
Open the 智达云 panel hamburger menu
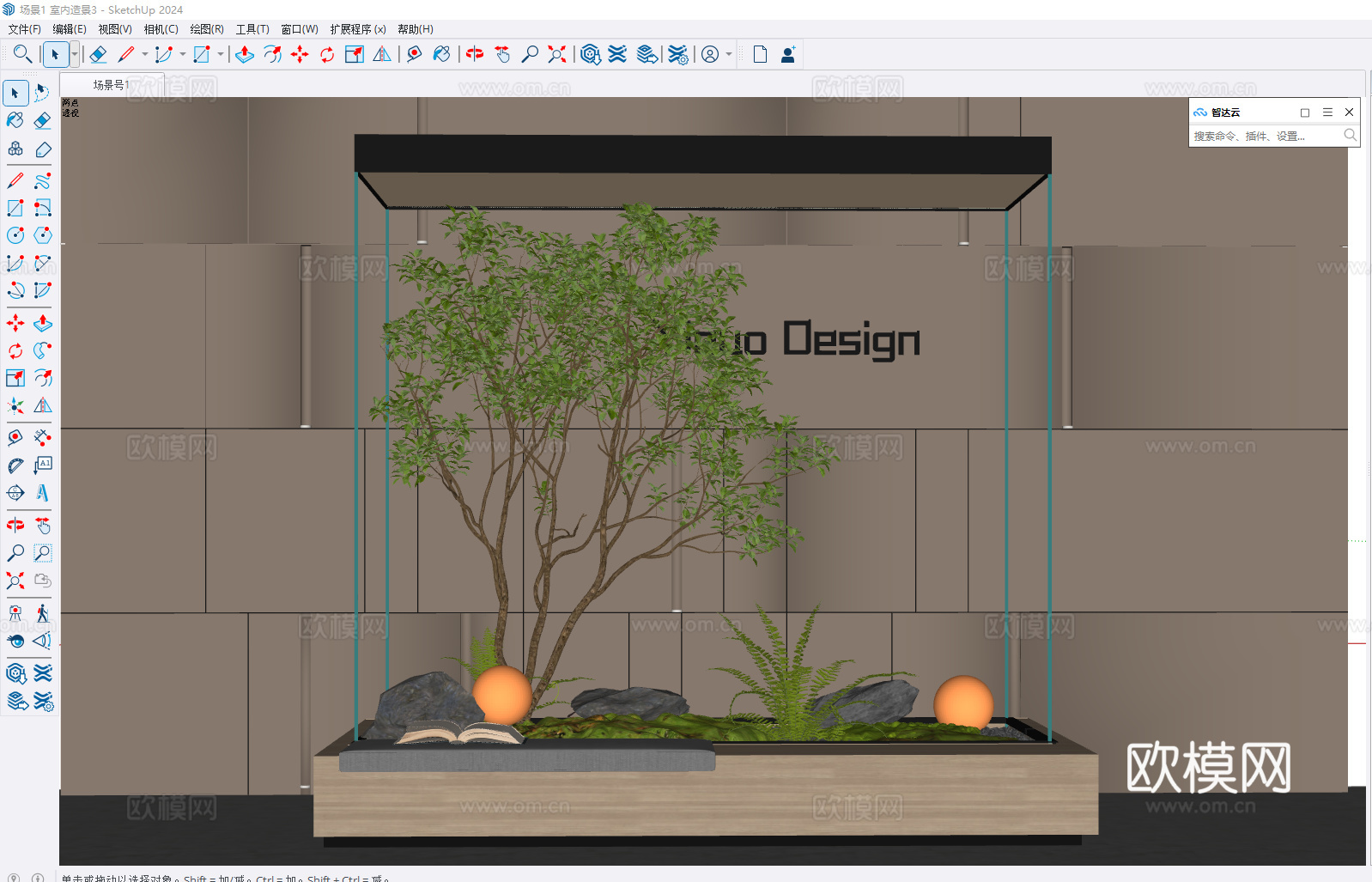1327,113
